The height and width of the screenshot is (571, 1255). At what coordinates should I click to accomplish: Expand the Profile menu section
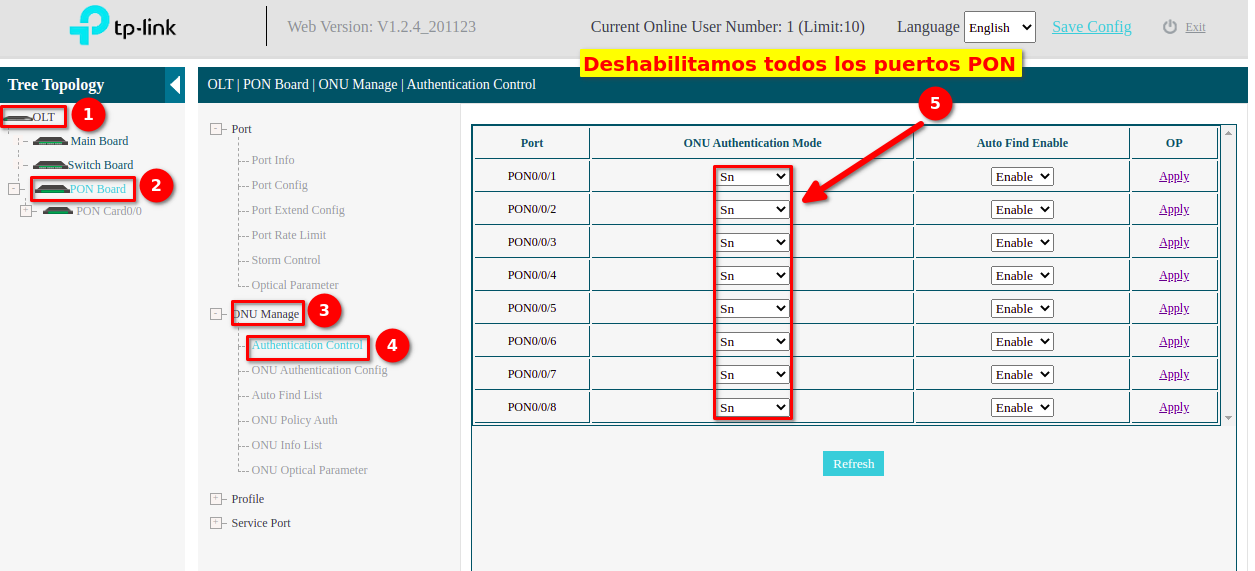coord(216,499)
